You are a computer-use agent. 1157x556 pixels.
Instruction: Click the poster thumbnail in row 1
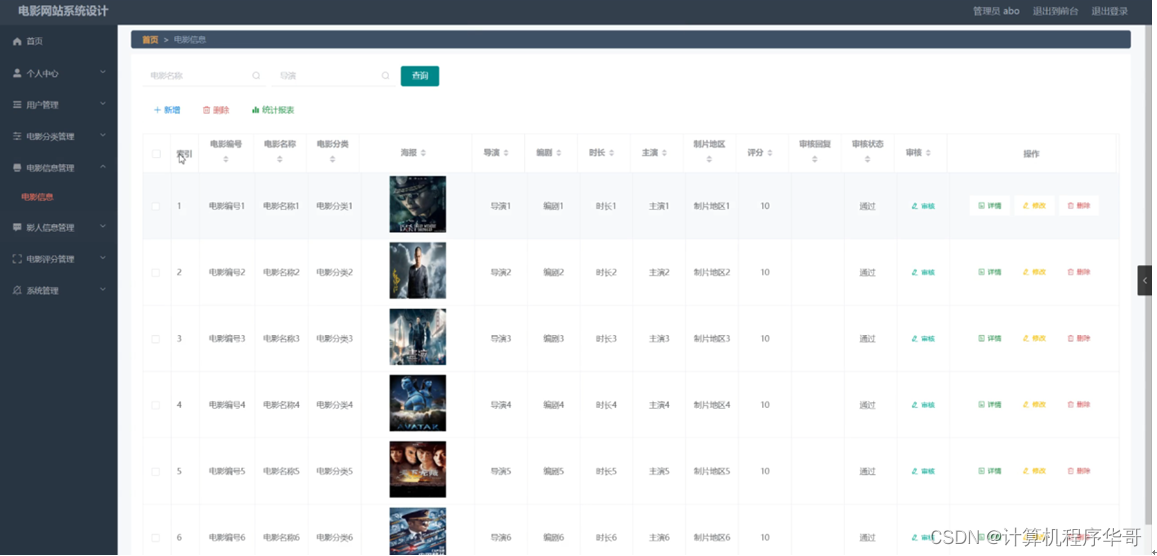(418, 204)
